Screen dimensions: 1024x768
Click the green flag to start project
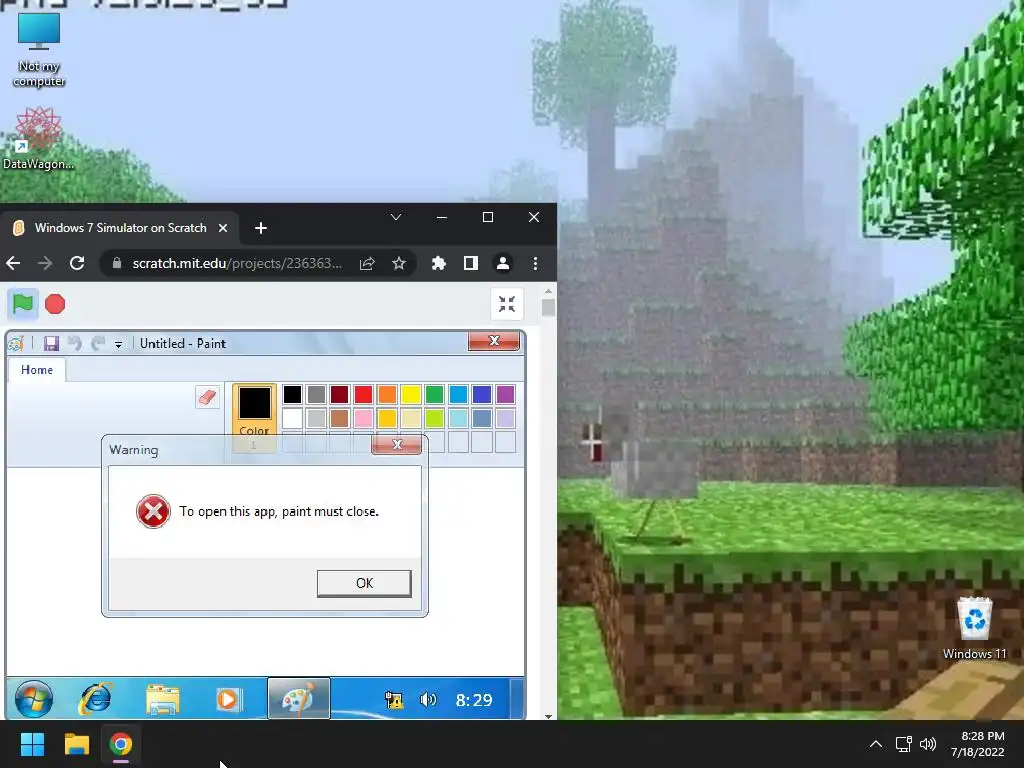pos(23,304)
